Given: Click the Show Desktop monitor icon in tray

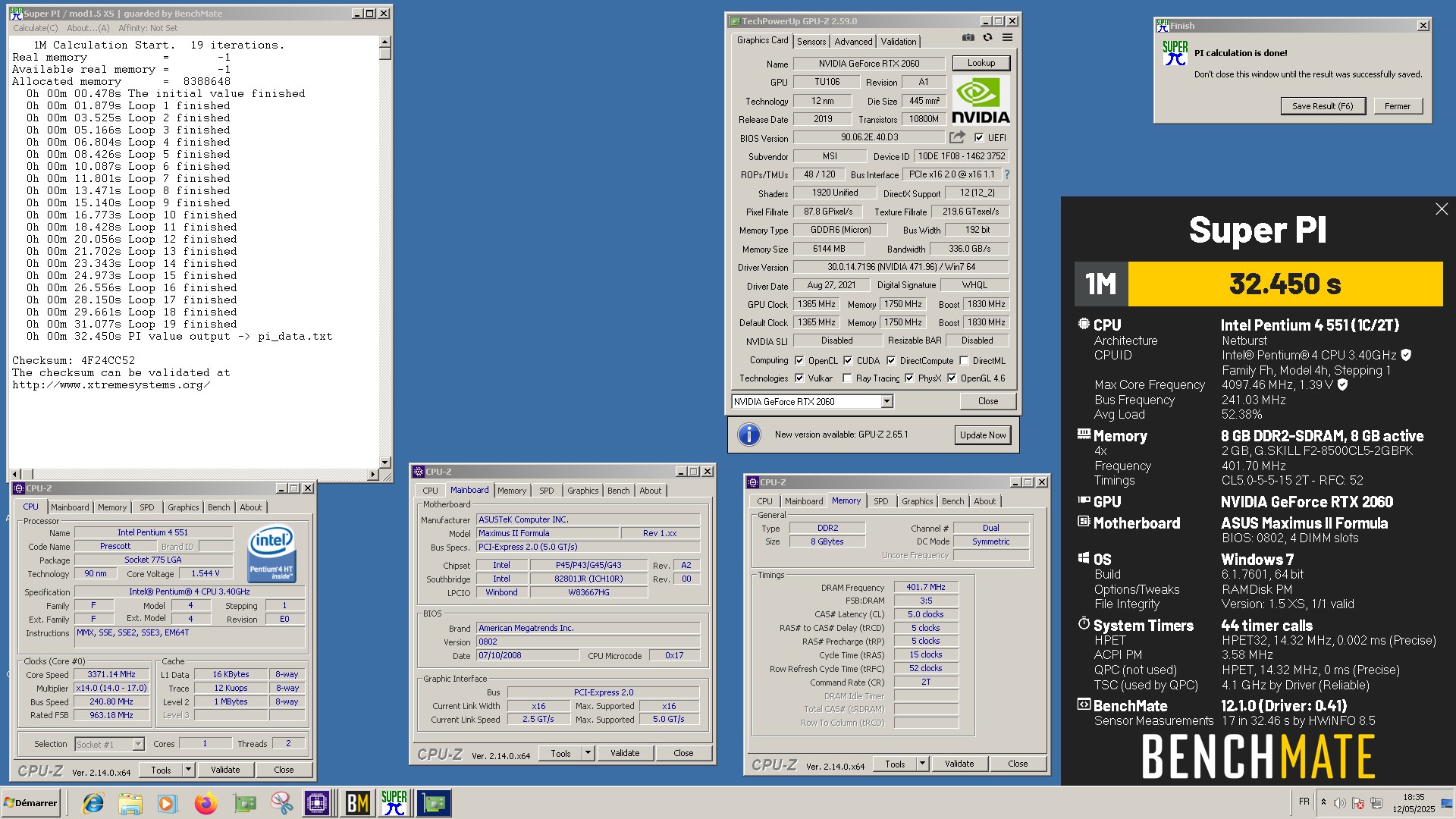Looking at the screenshot, I should click(x=1447, y=803).
